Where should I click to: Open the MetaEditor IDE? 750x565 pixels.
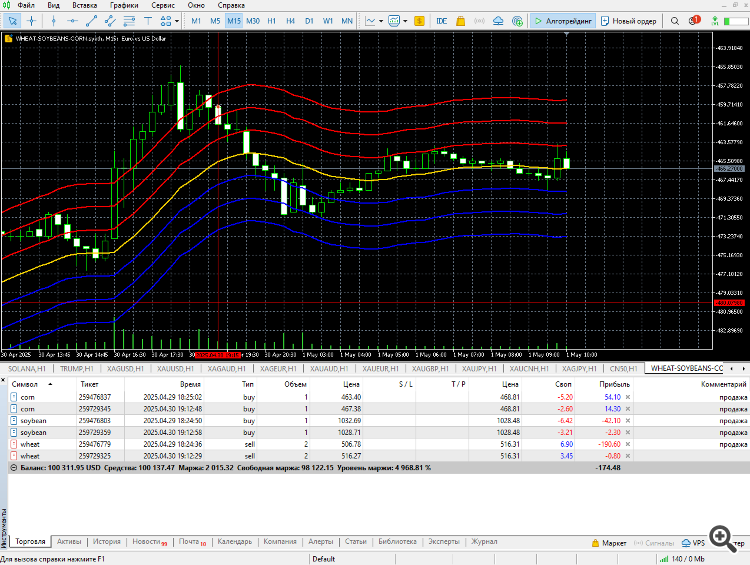[441, 21]
